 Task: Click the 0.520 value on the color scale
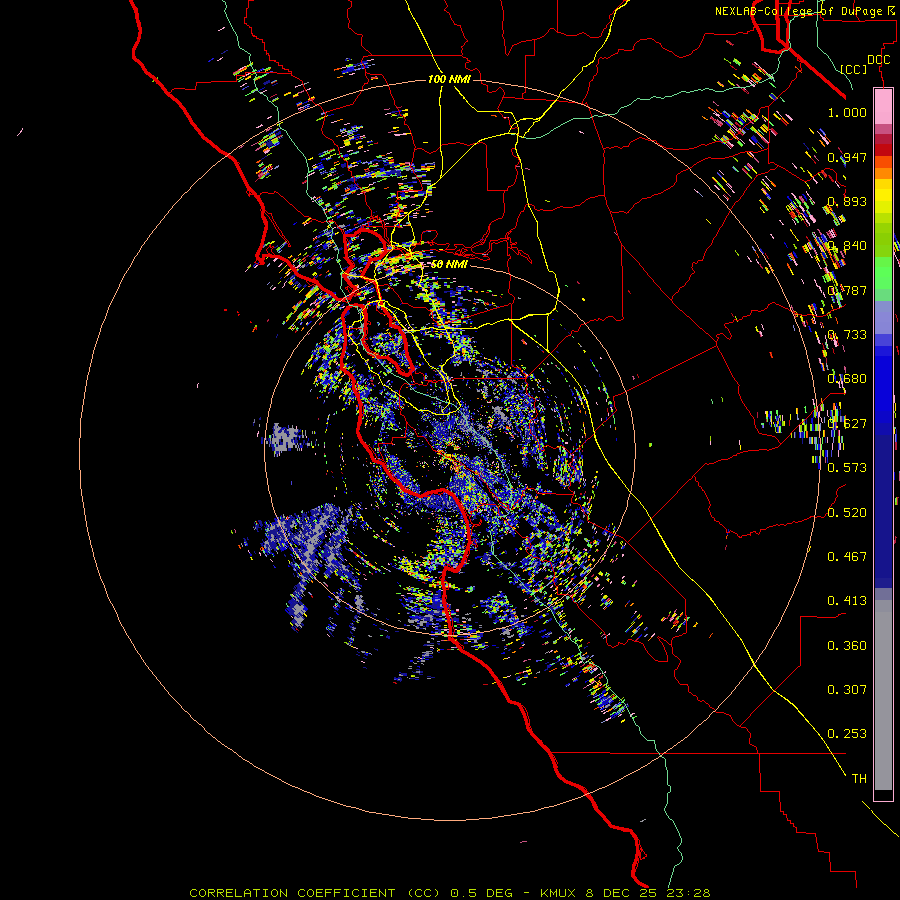(x=847, y=513)
